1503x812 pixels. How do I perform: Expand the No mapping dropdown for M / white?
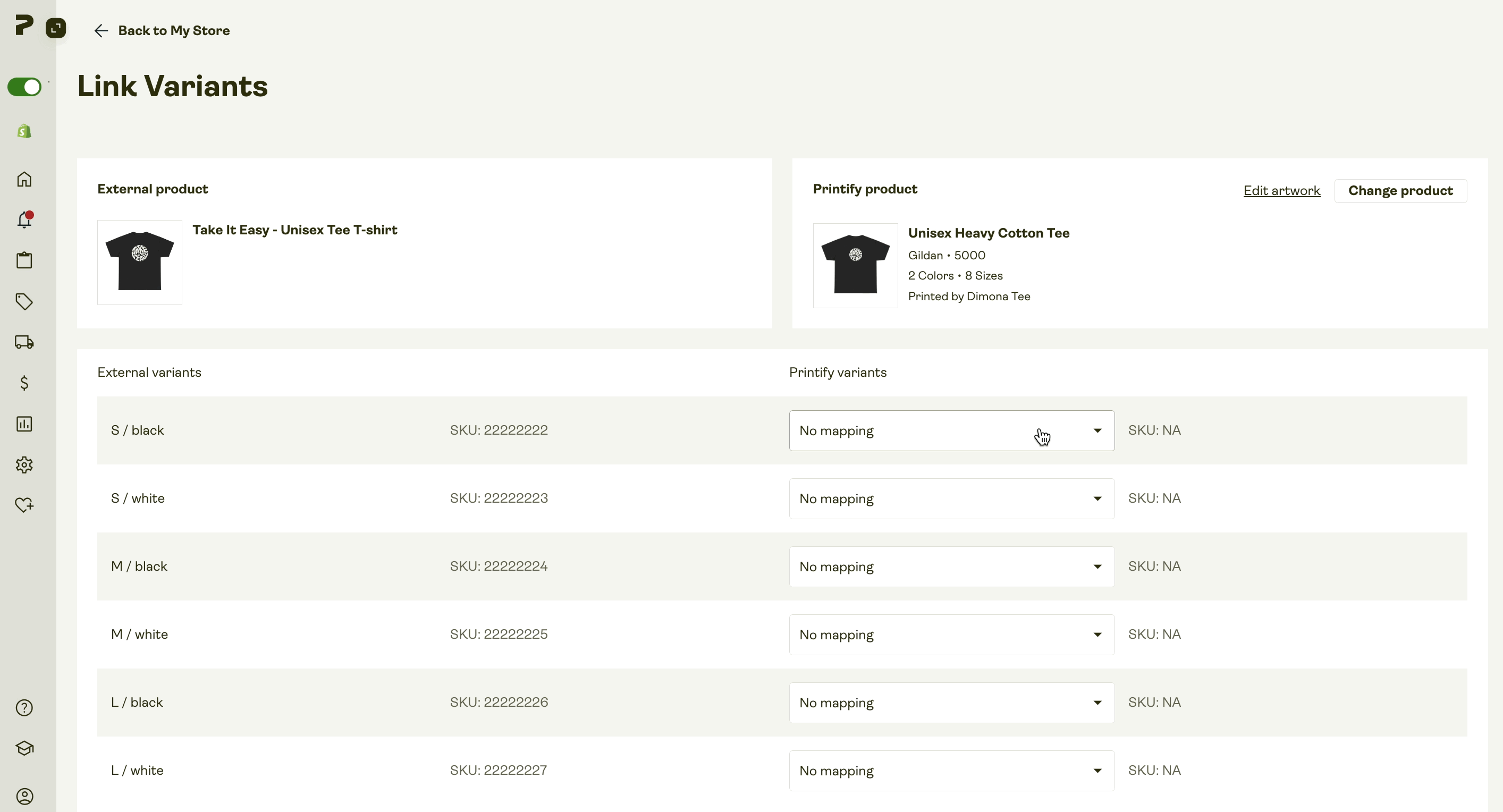[950, 634]
